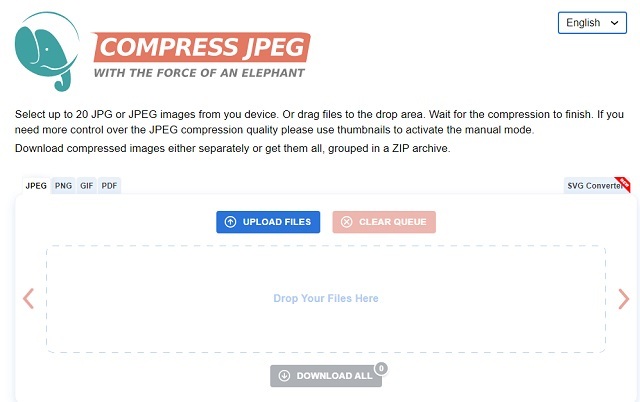Click the X circle icon in Clear Queue
The width and height of the screenshot is (640, 402).
(347, 222)
